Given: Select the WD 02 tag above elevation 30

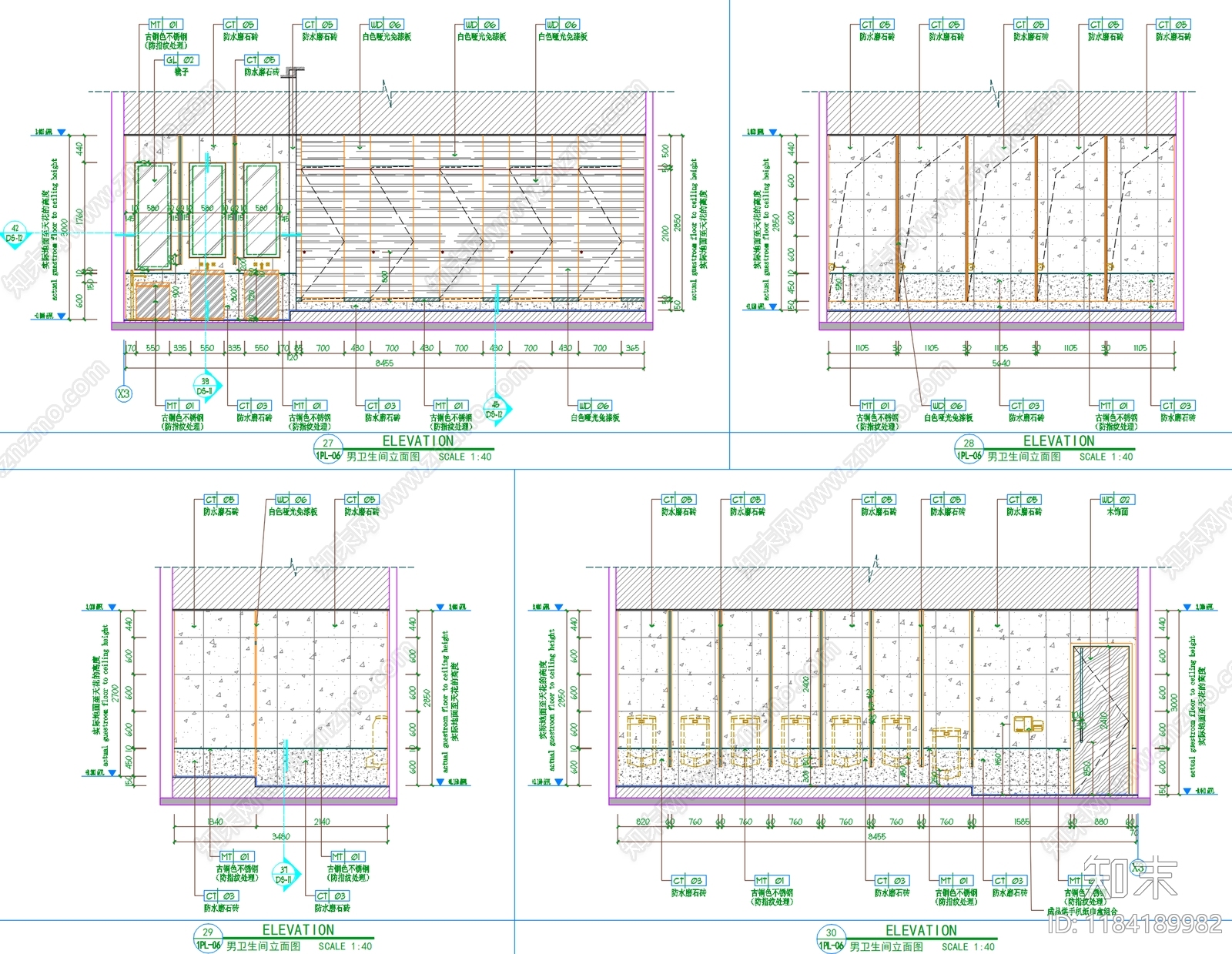Looking at the screenshot, I should (1116, 500).
